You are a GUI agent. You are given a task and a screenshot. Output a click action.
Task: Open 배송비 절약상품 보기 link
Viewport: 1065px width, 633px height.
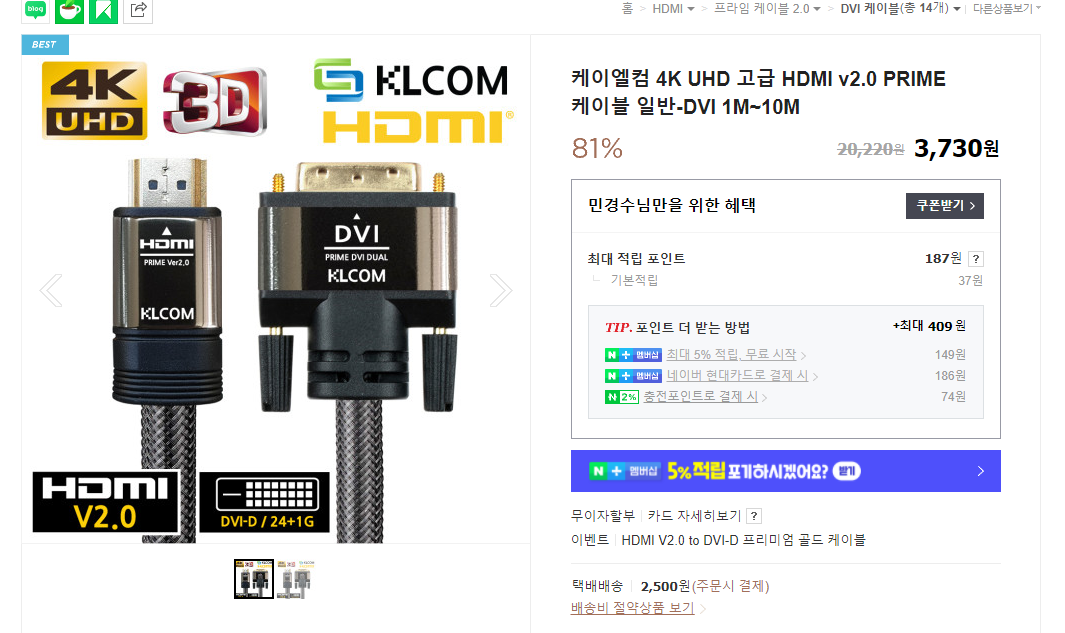click(x=632, y=608)
